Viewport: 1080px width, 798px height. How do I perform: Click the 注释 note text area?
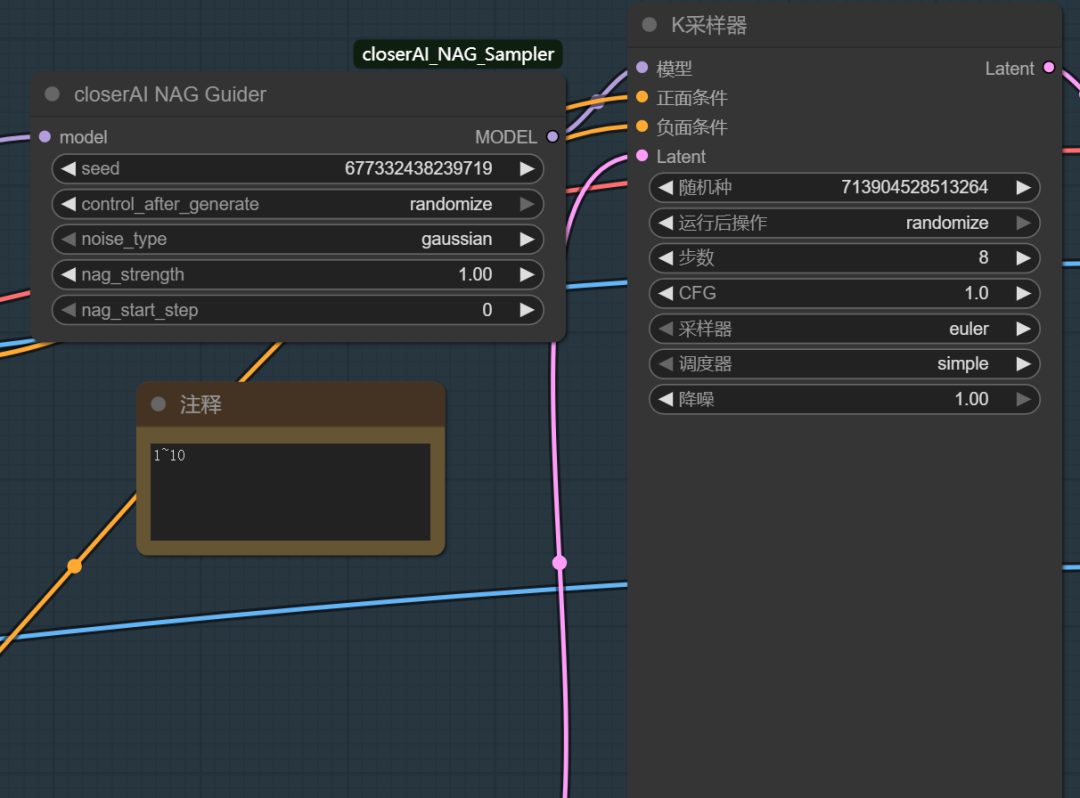click(x=290, y=492)
